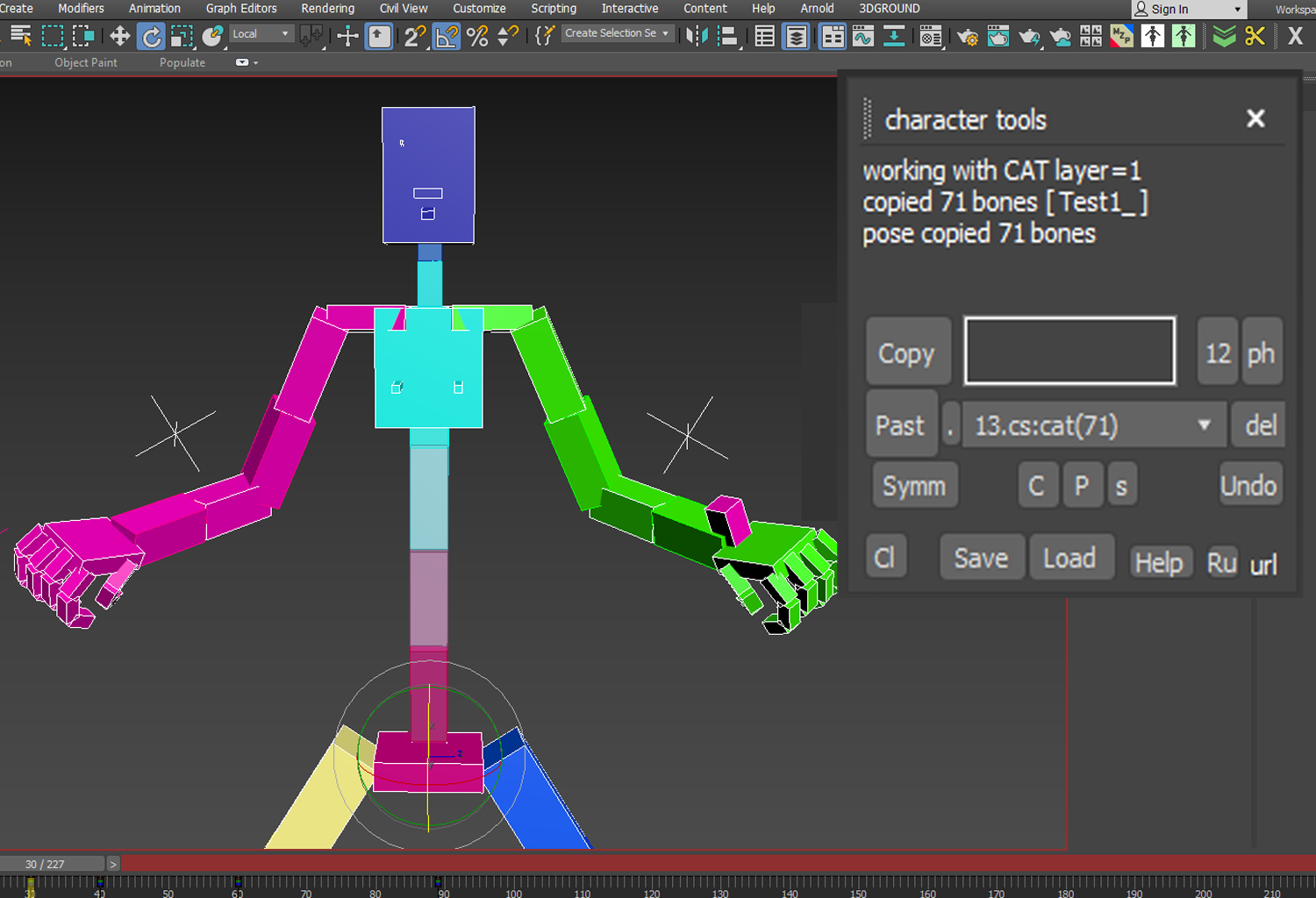Click Past button in character tools
Screen dimensions: 1316x898
pos(902,424)
